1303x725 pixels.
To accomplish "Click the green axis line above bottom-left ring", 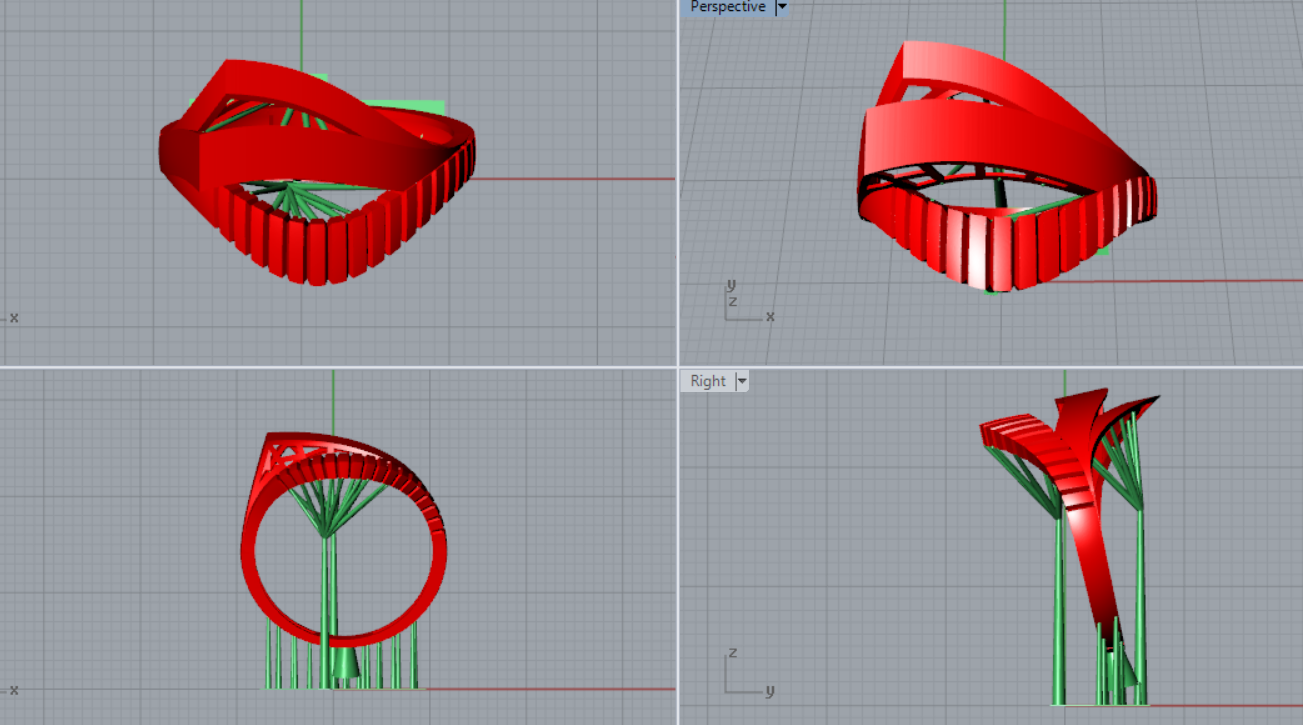I will pyautogui.click(x=333, y=400).
